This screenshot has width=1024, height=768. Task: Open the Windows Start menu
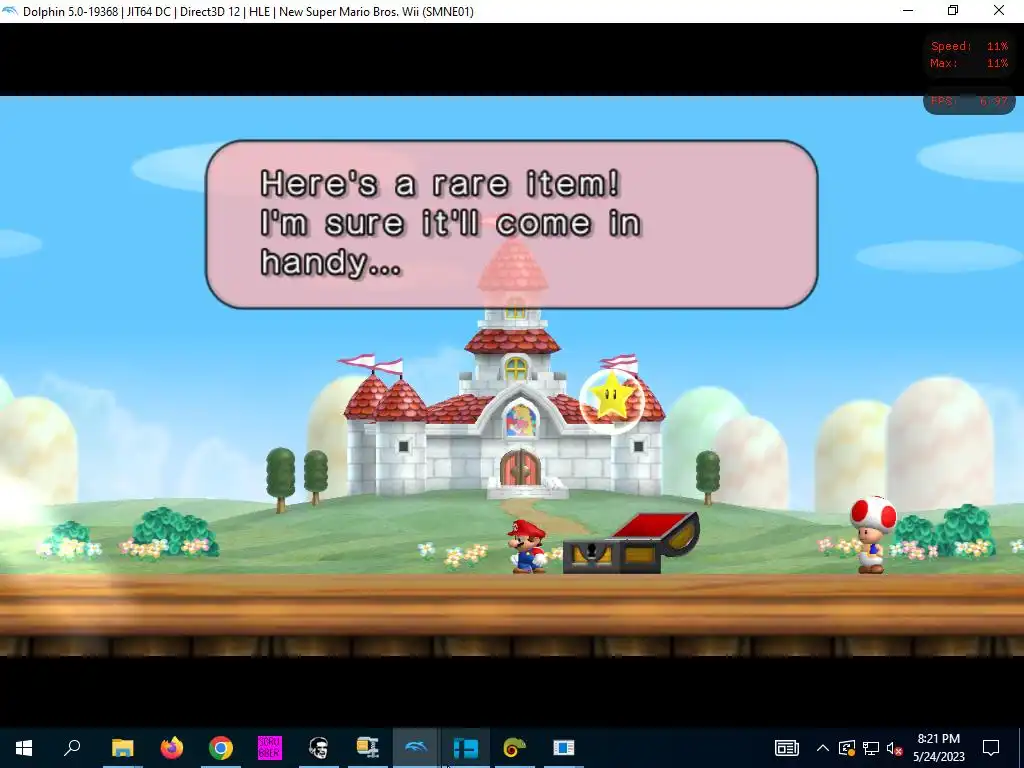[x=24, y=748]
